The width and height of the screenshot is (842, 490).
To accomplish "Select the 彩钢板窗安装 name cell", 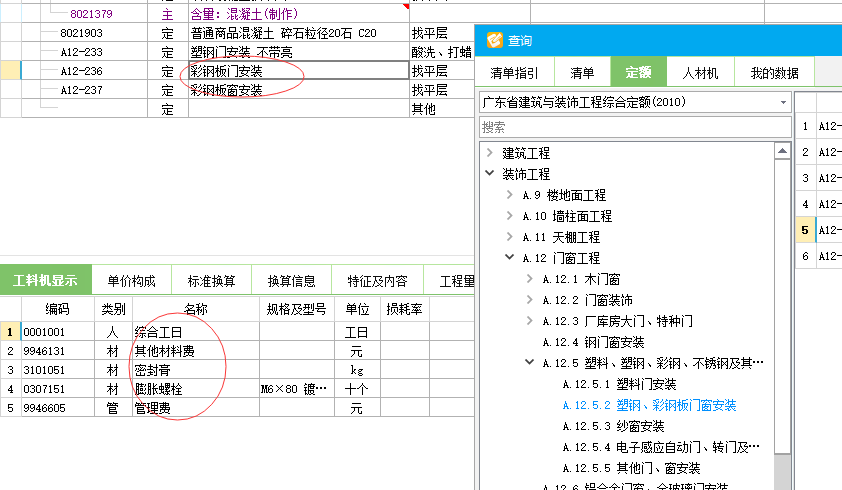I will click(x=299, y=90).
